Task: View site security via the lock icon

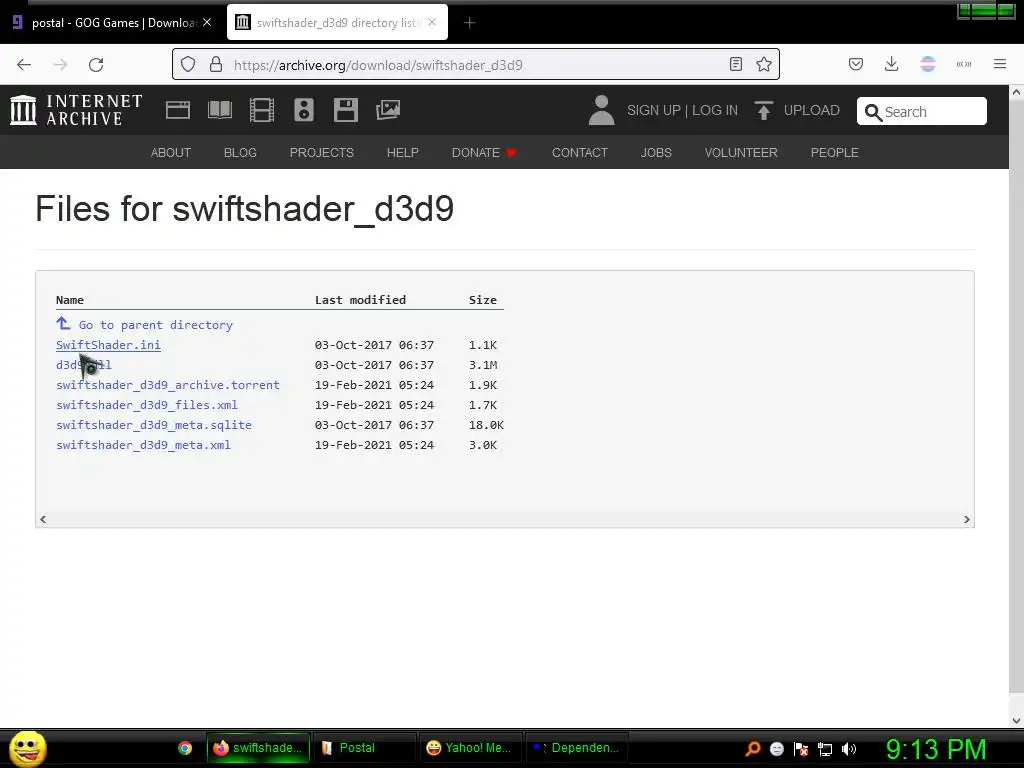Action: tap(216, 65)
